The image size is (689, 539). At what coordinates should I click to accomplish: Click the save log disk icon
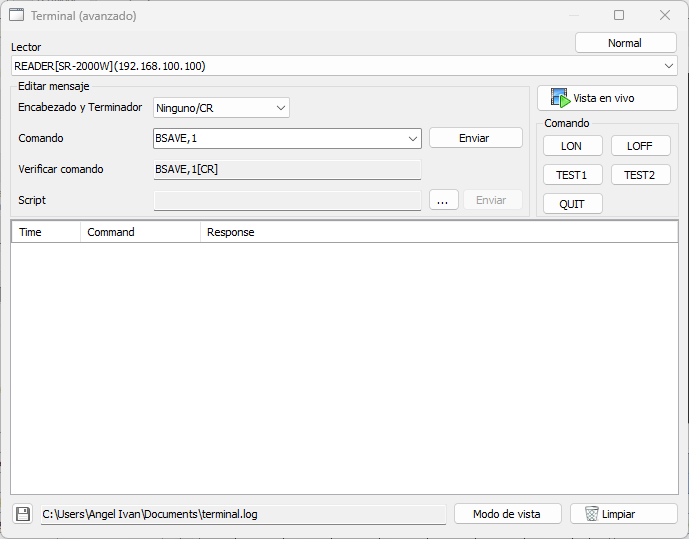point(22,514)
